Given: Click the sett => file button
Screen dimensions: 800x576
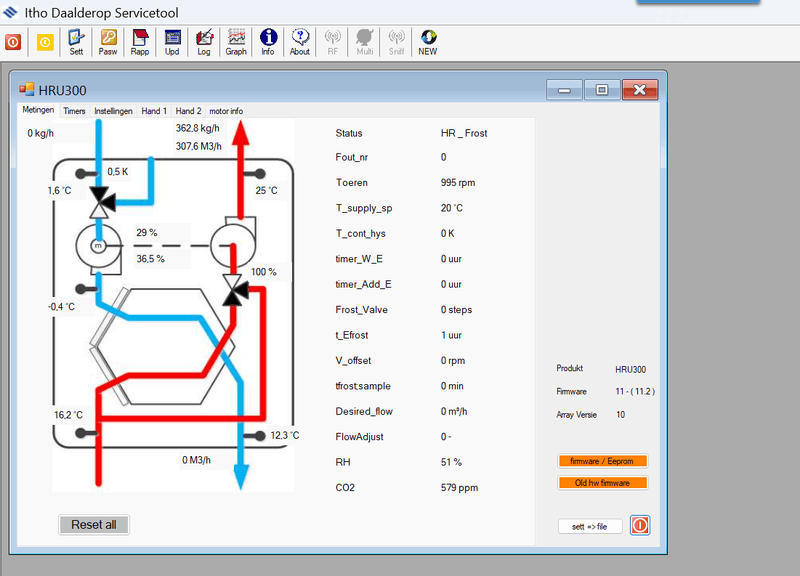Looking at the screenshot, I should (x=590, y=527).
